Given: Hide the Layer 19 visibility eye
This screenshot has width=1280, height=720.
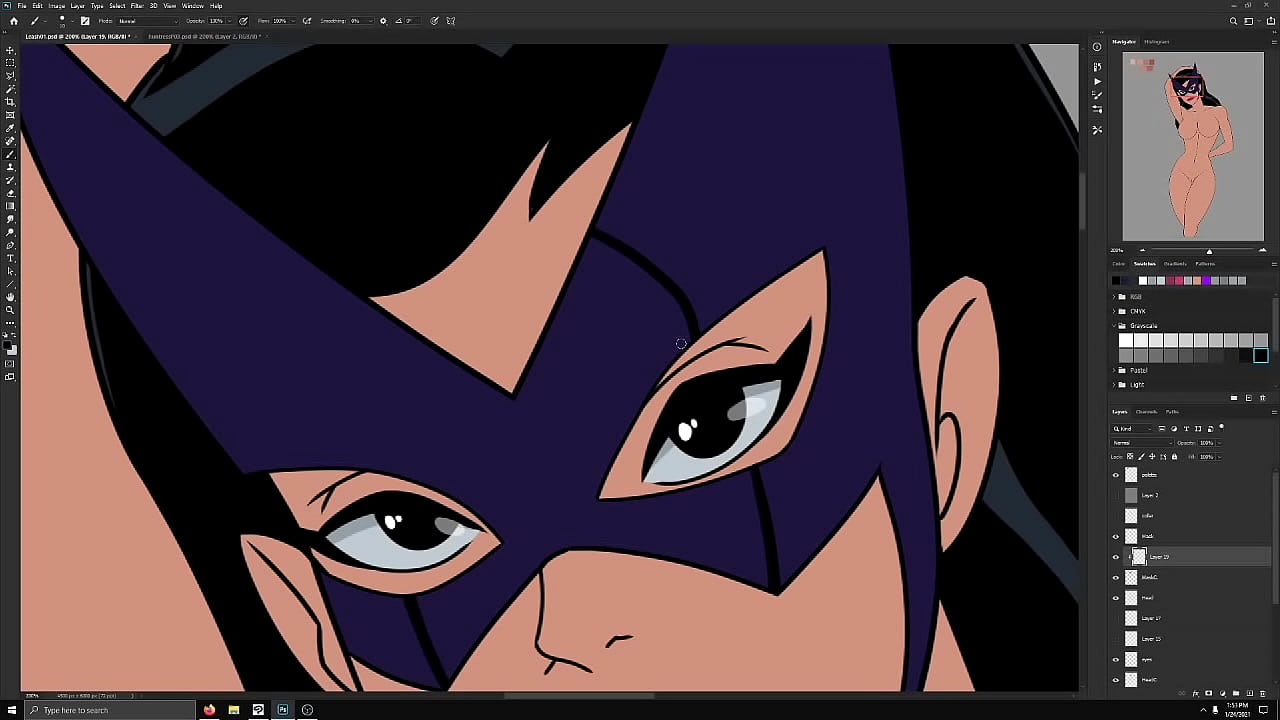Looking at the screenshot, I should 1116,557.
